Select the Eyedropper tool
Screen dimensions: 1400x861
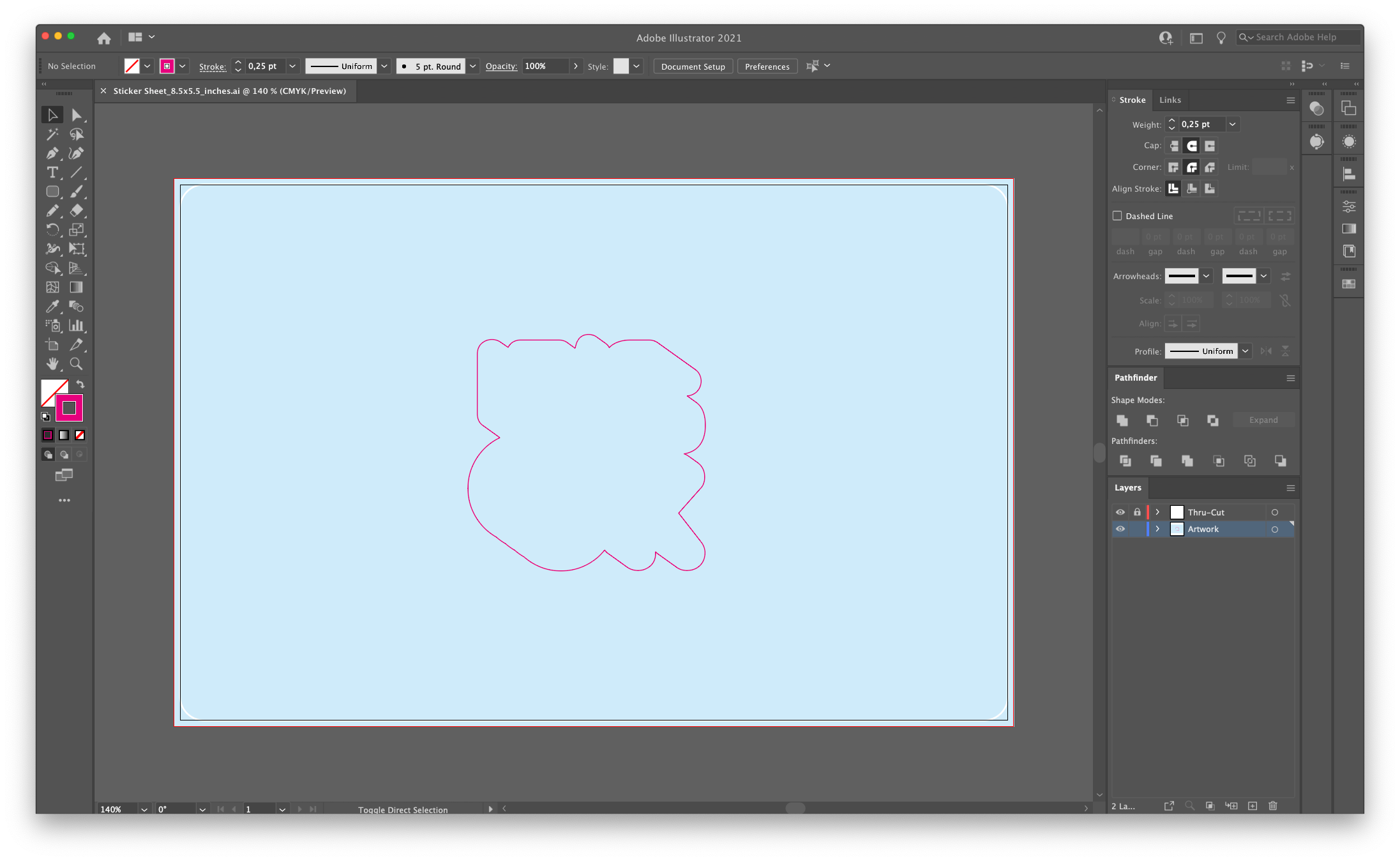pos(52,307)
